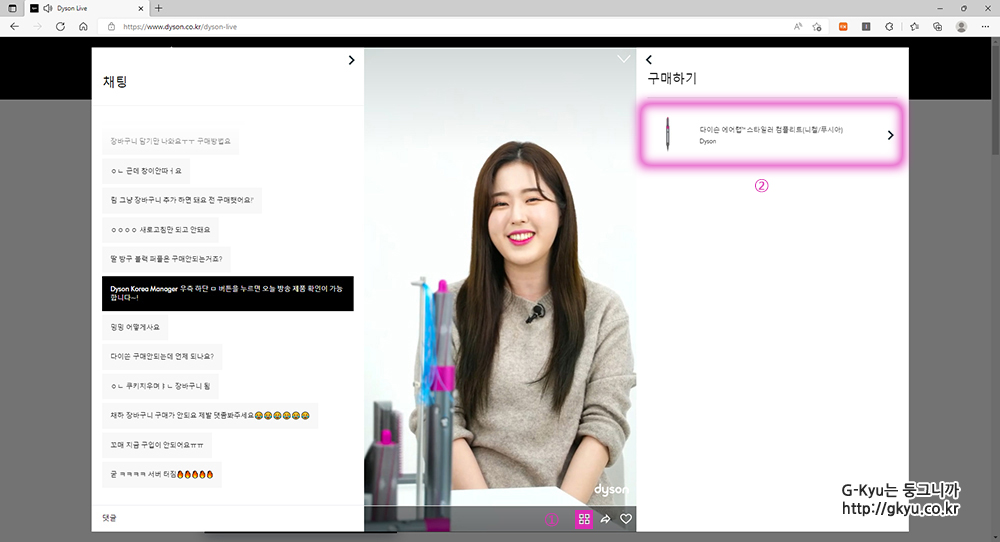Open the browser extensions menu
This screenshot has width=1000, height=542.
point(889,27)
